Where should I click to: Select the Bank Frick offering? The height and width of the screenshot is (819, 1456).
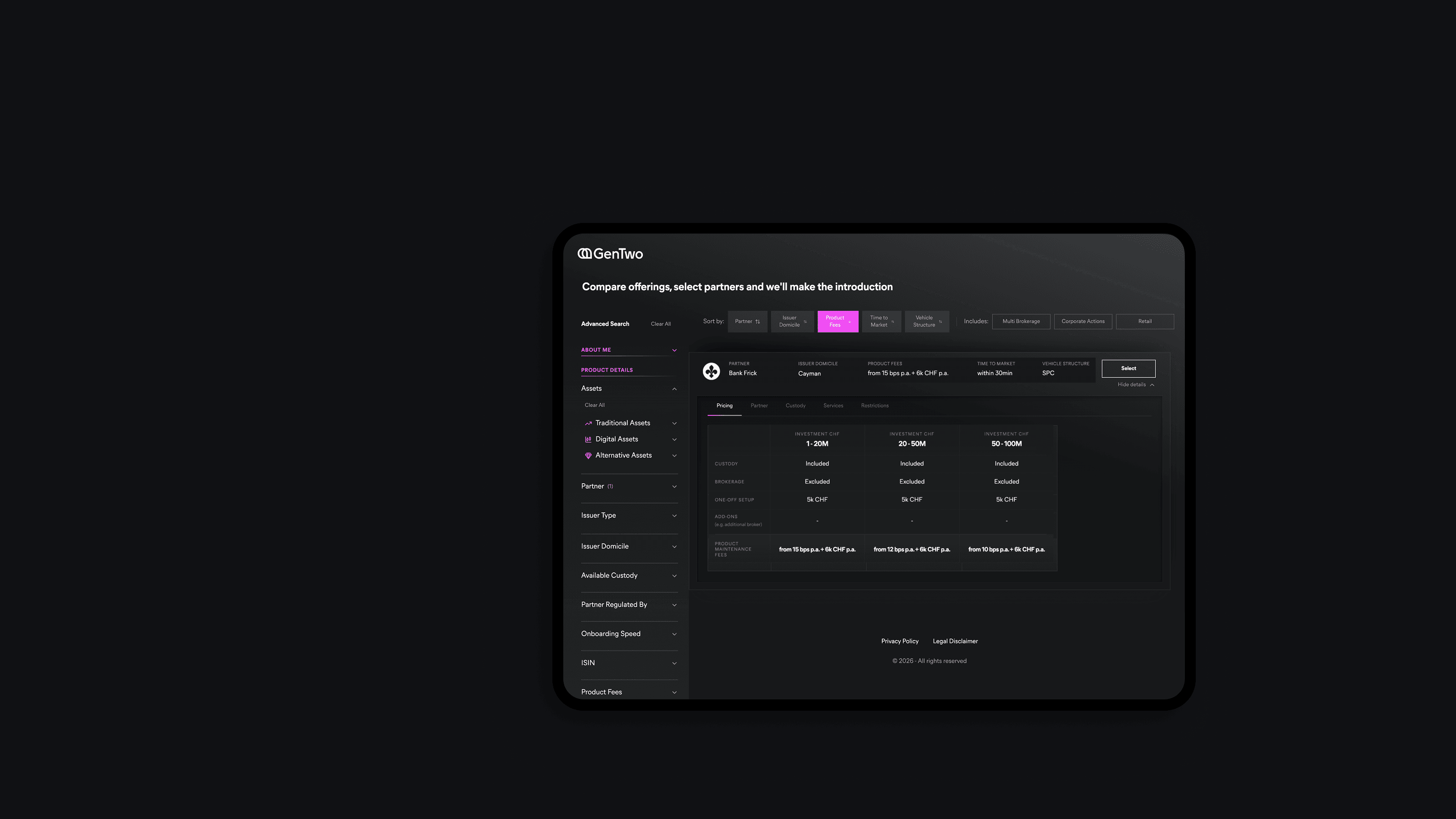click(x=1128, y=369)
